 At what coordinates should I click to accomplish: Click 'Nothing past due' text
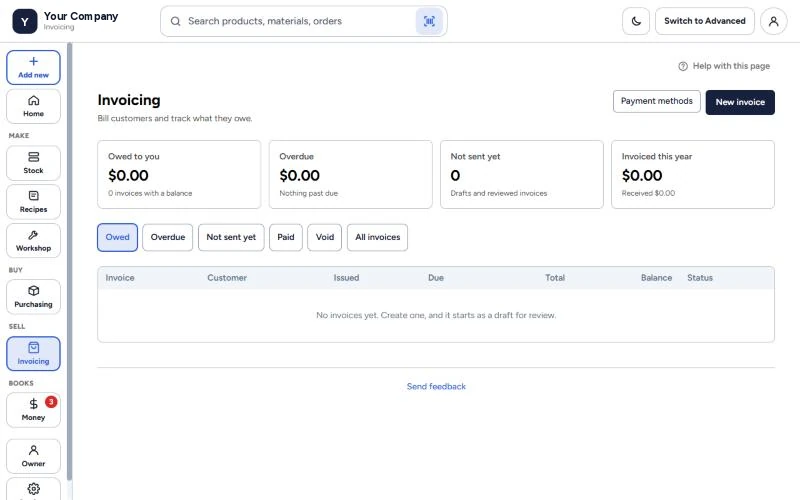click(x=309, y=193)
